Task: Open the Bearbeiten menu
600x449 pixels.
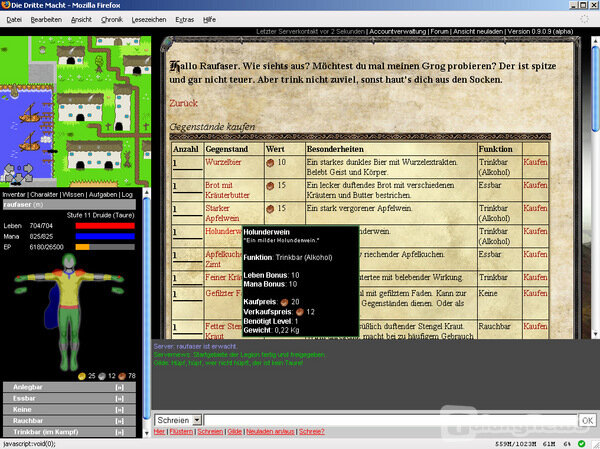Action: coord(46,20)
